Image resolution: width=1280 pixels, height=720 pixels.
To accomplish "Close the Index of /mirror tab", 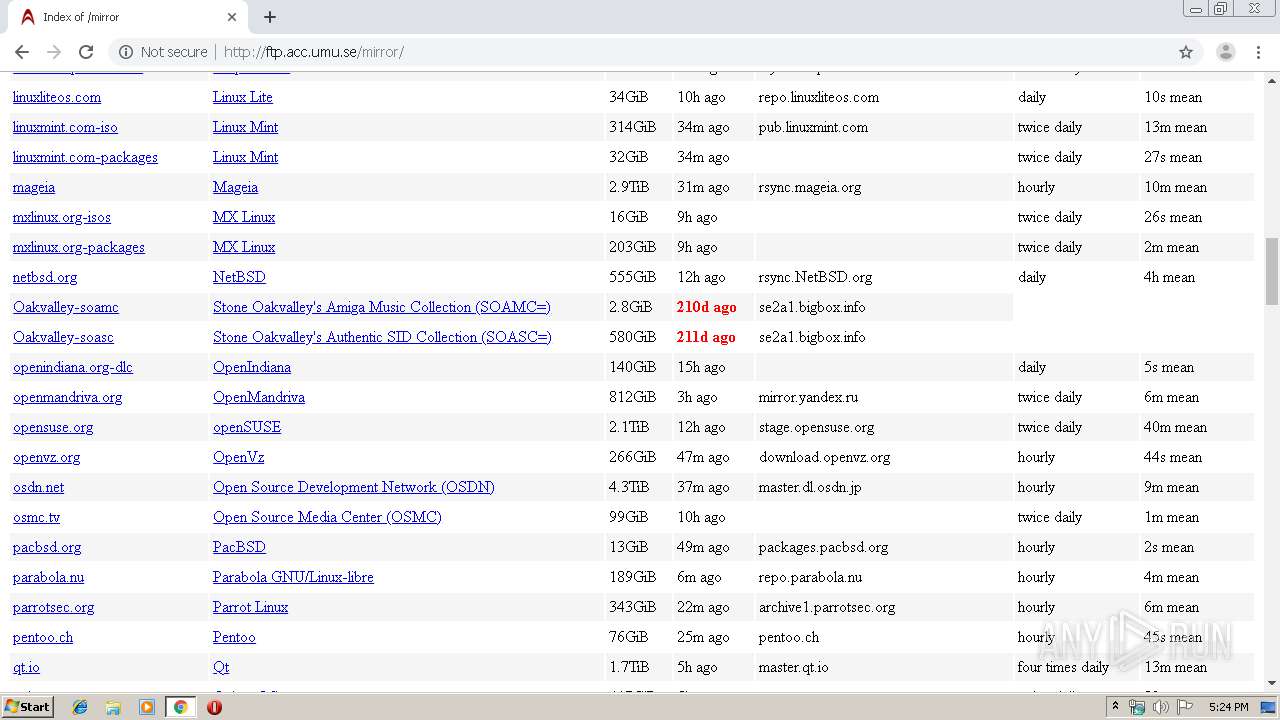I will (232, 17).
